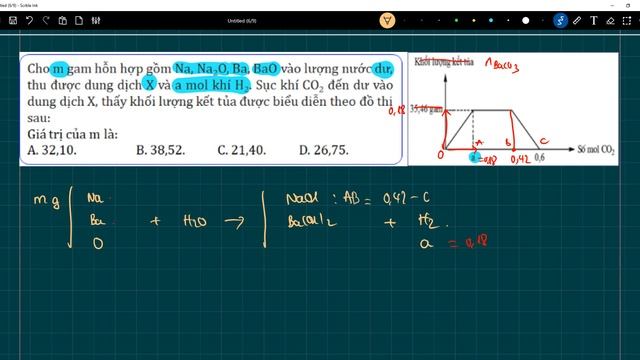The image size is (640, 360).
Task: Open the settings sliders icon
Action: [96, 20]
